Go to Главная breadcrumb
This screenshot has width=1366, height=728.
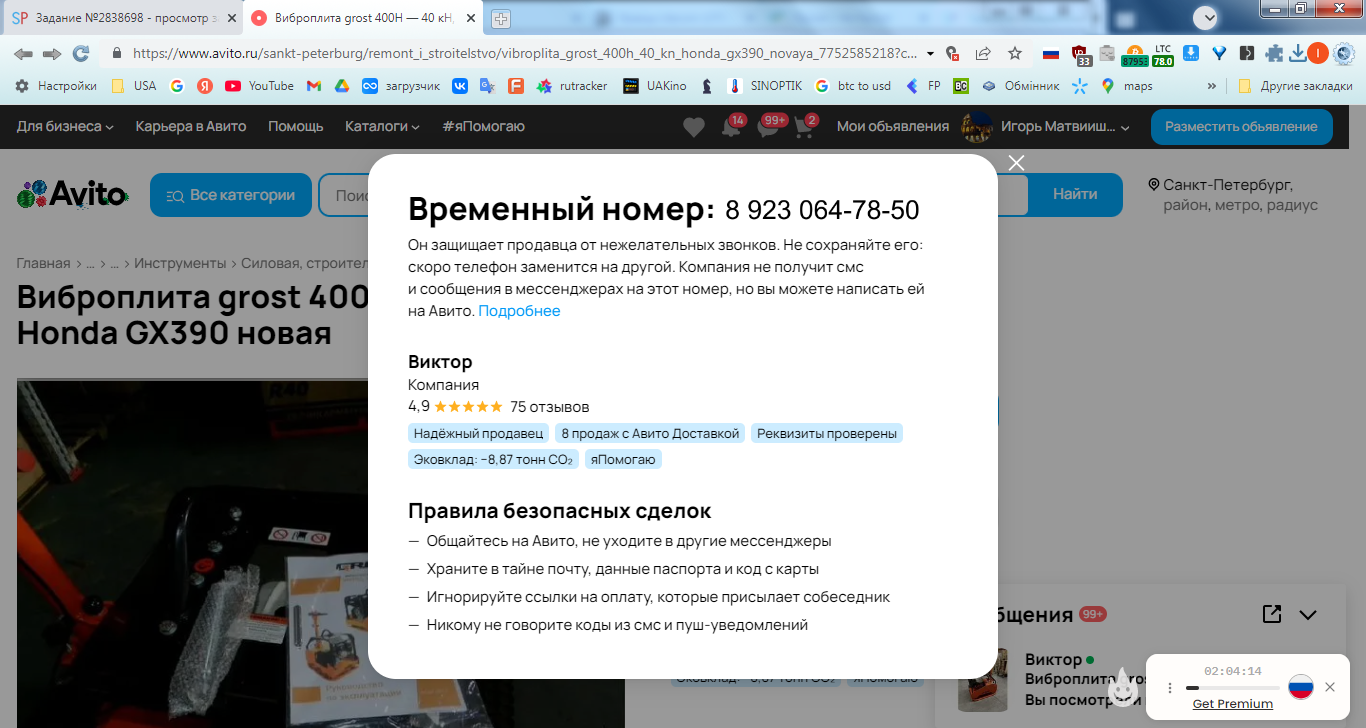pyautogui.click(x=43, y=264)
